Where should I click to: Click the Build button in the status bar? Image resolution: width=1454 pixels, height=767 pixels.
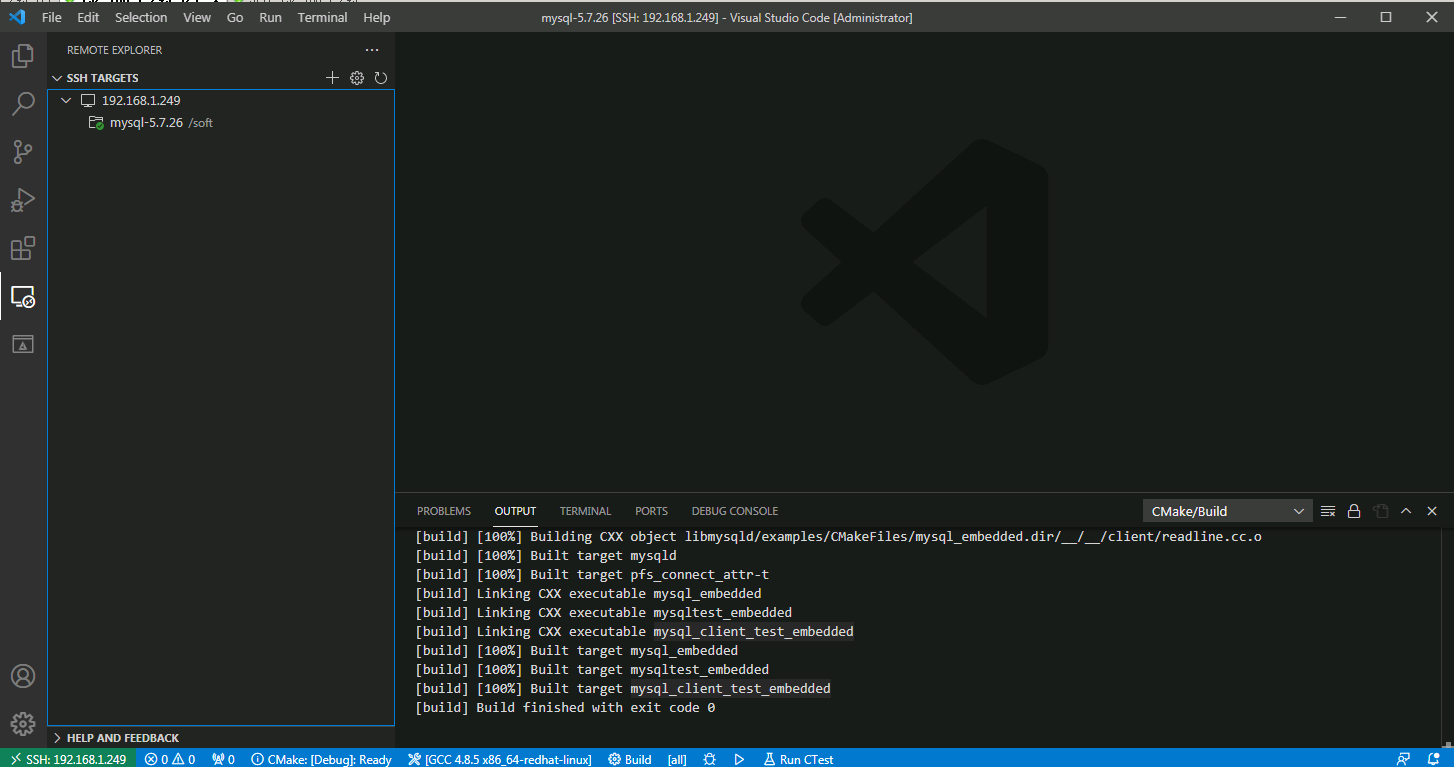(630, 759)
